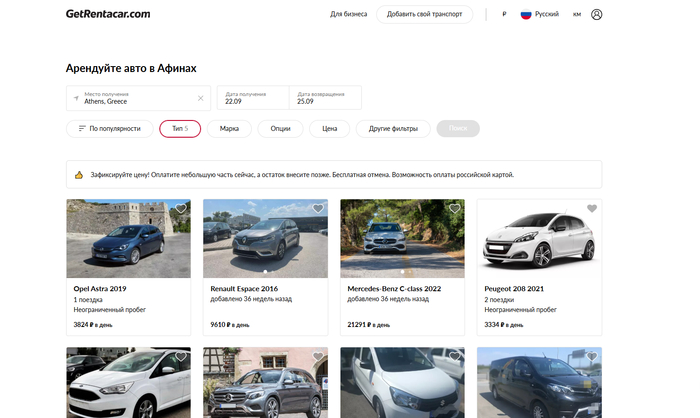Click the GetRentacar.com logo
The width and height of the screenshot is (700, 418).
point(108,14)
